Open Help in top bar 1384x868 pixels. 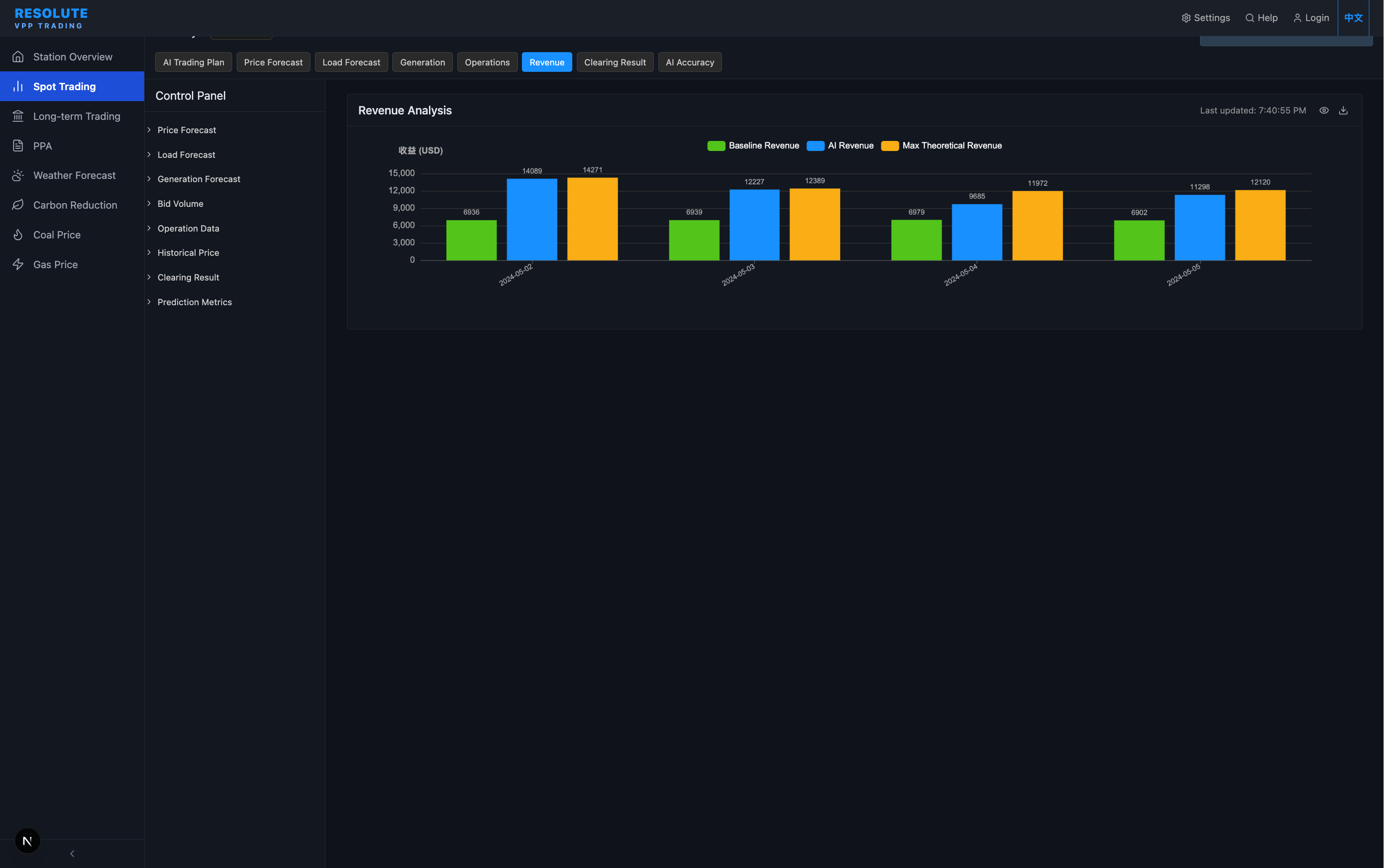pos(1262,18)
